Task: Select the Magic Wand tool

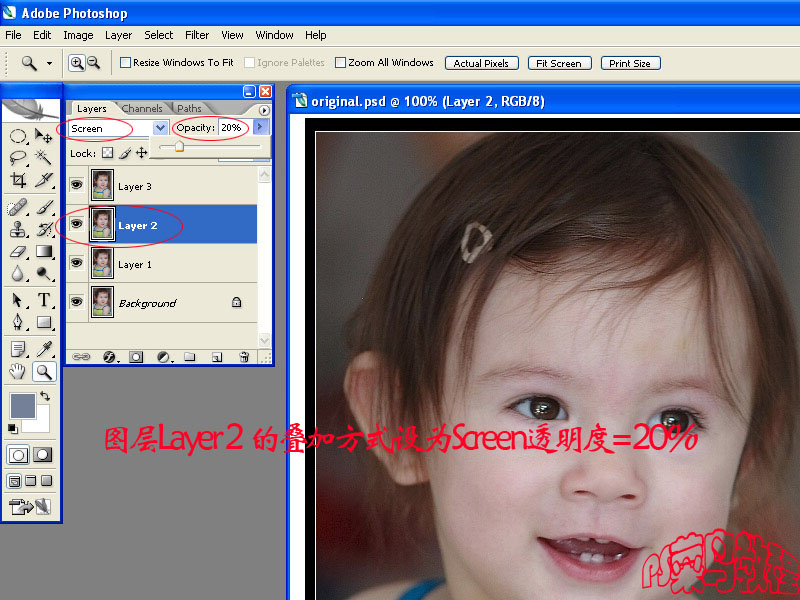Action: (x=43, y=158)
